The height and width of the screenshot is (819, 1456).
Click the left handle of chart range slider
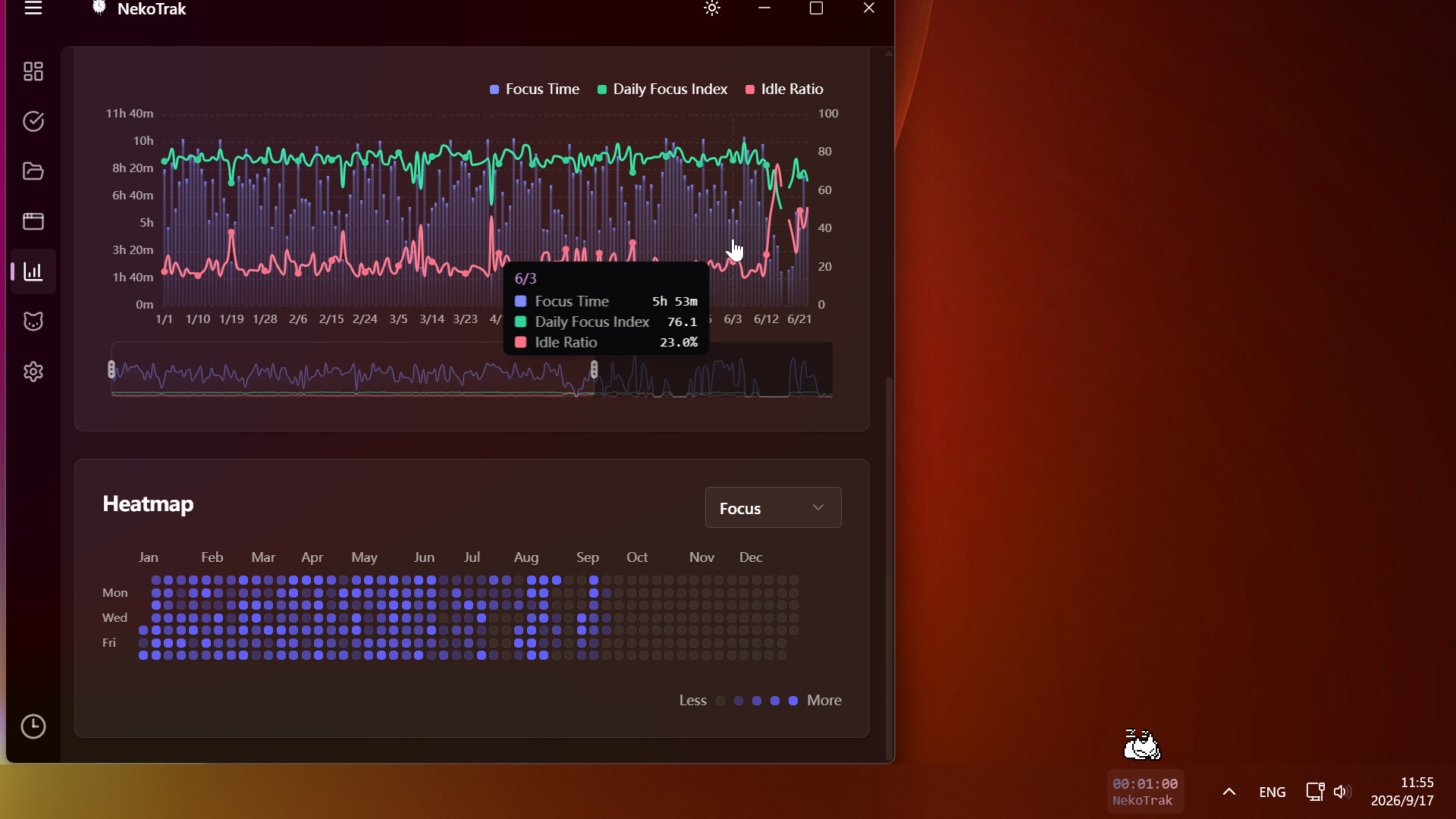click(x=111, y=369)
